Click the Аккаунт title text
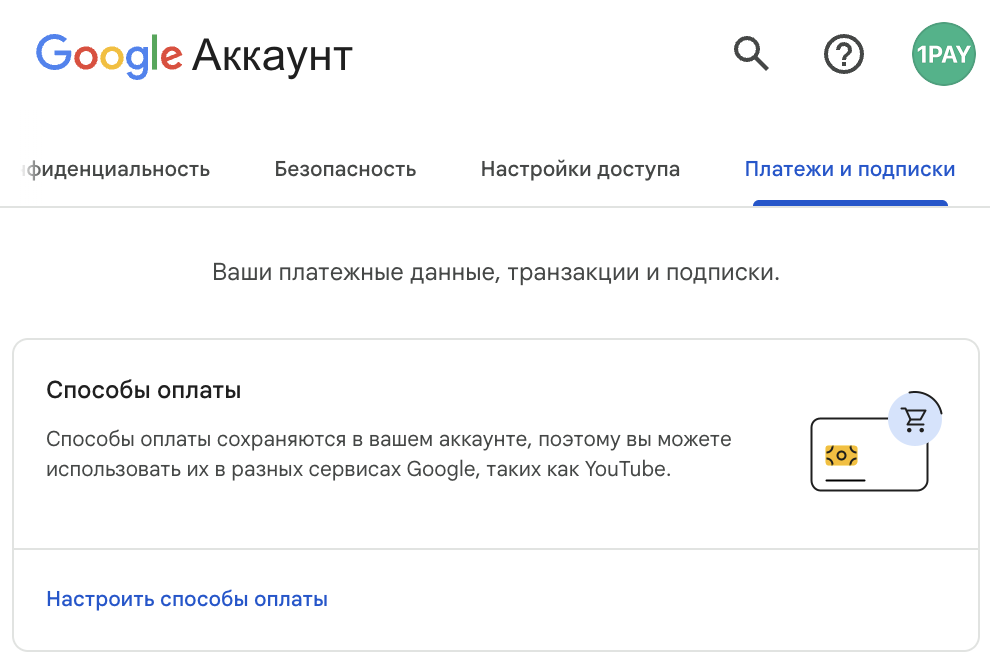The width and height of the screenshot is (990, 662). click(x=272, y=55)
